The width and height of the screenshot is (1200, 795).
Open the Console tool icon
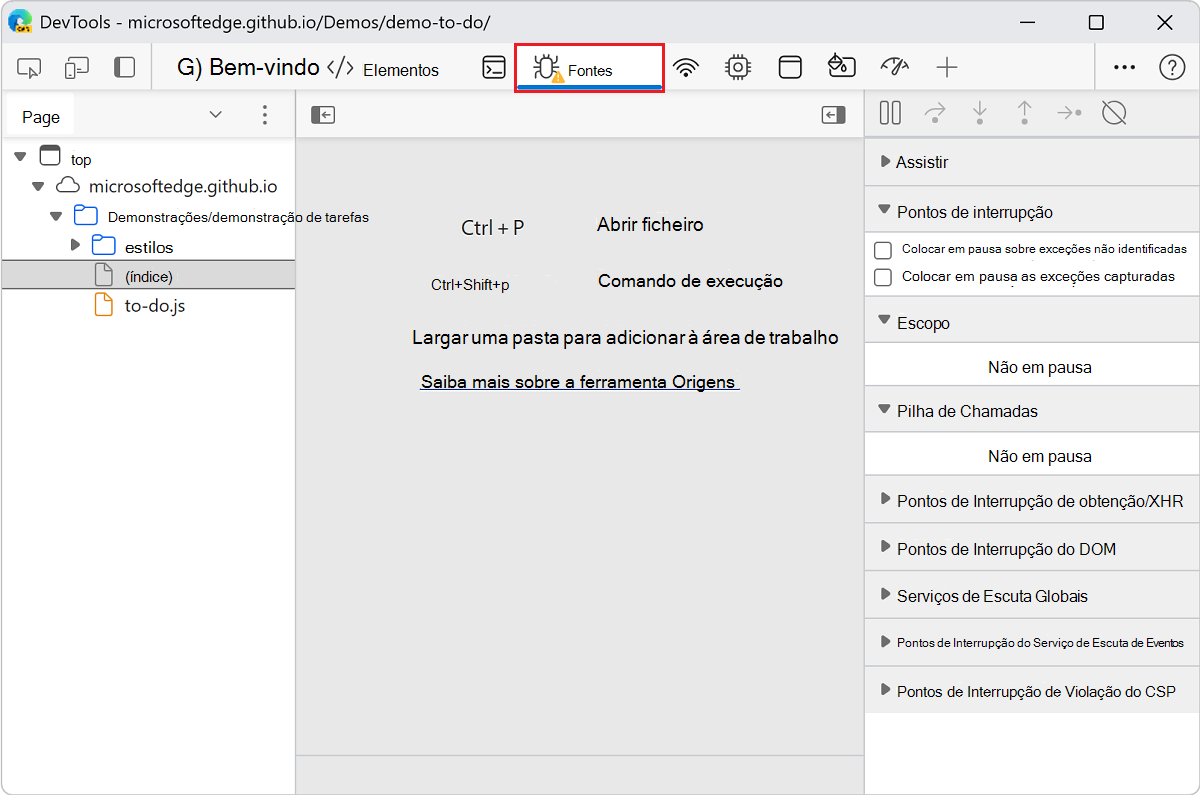[493, 67]
